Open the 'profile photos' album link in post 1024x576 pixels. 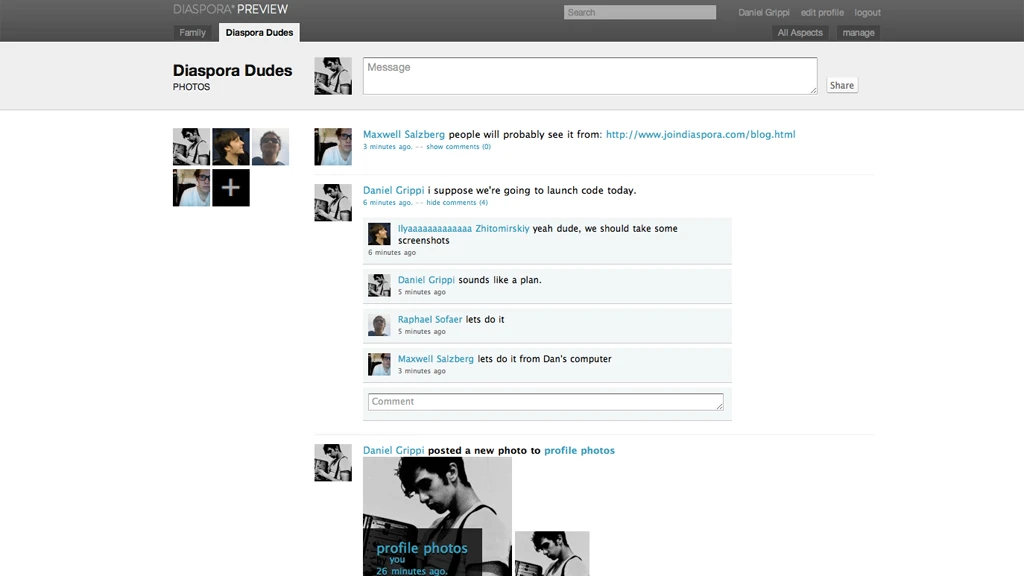(579, 451)
